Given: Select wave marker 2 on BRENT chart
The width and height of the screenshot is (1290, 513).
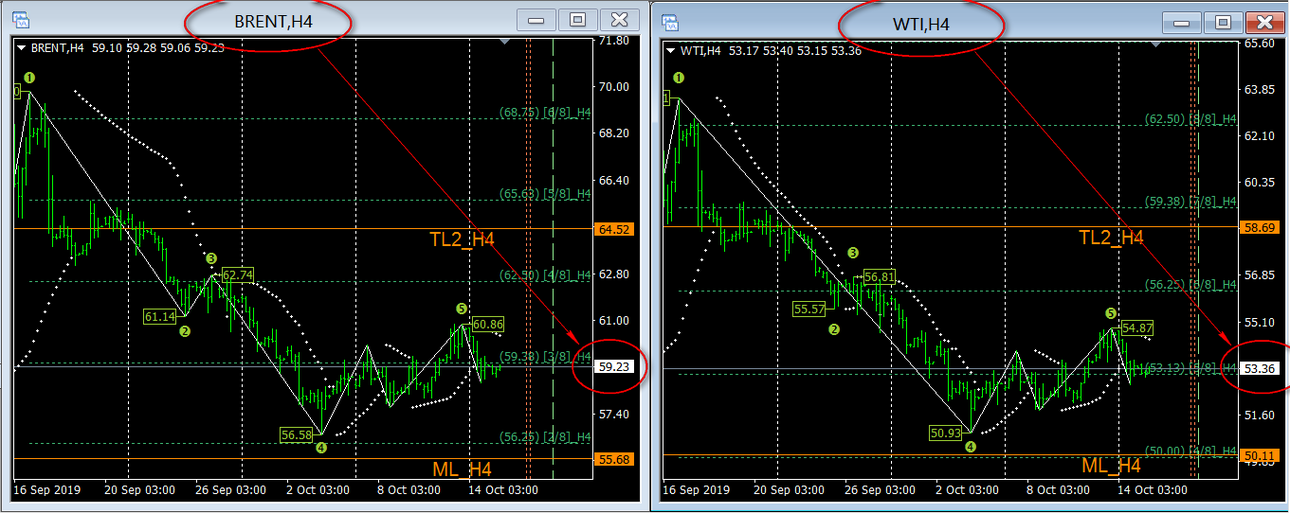Looking at the screenshot, I should pos(185,332).
